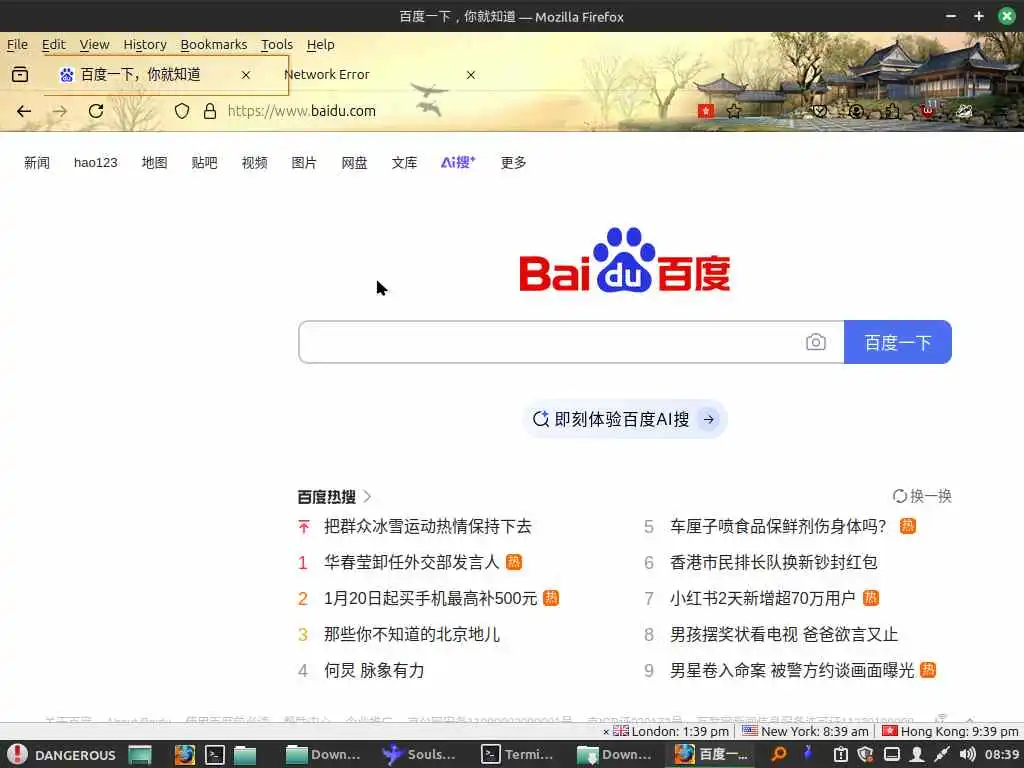The height and width of the screenshot is (768, 1024).
Task: Refresh hot searches with 换一换
Action: tap(922, 496)
